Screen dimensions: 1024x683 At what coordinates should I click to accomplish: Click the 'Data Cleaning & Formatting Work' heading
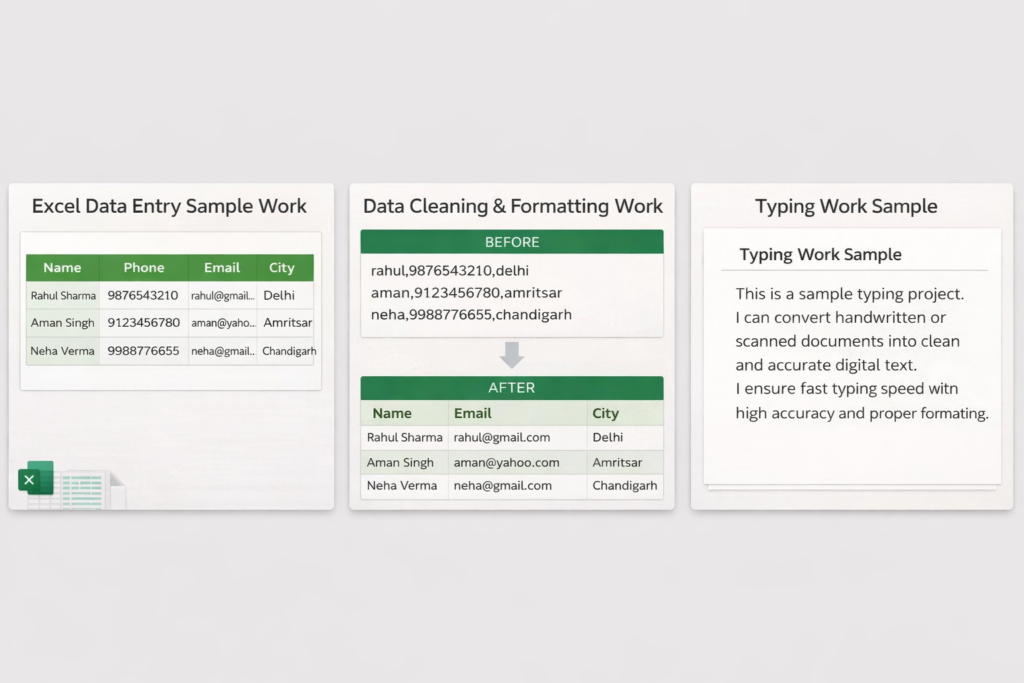click(513, 206)
